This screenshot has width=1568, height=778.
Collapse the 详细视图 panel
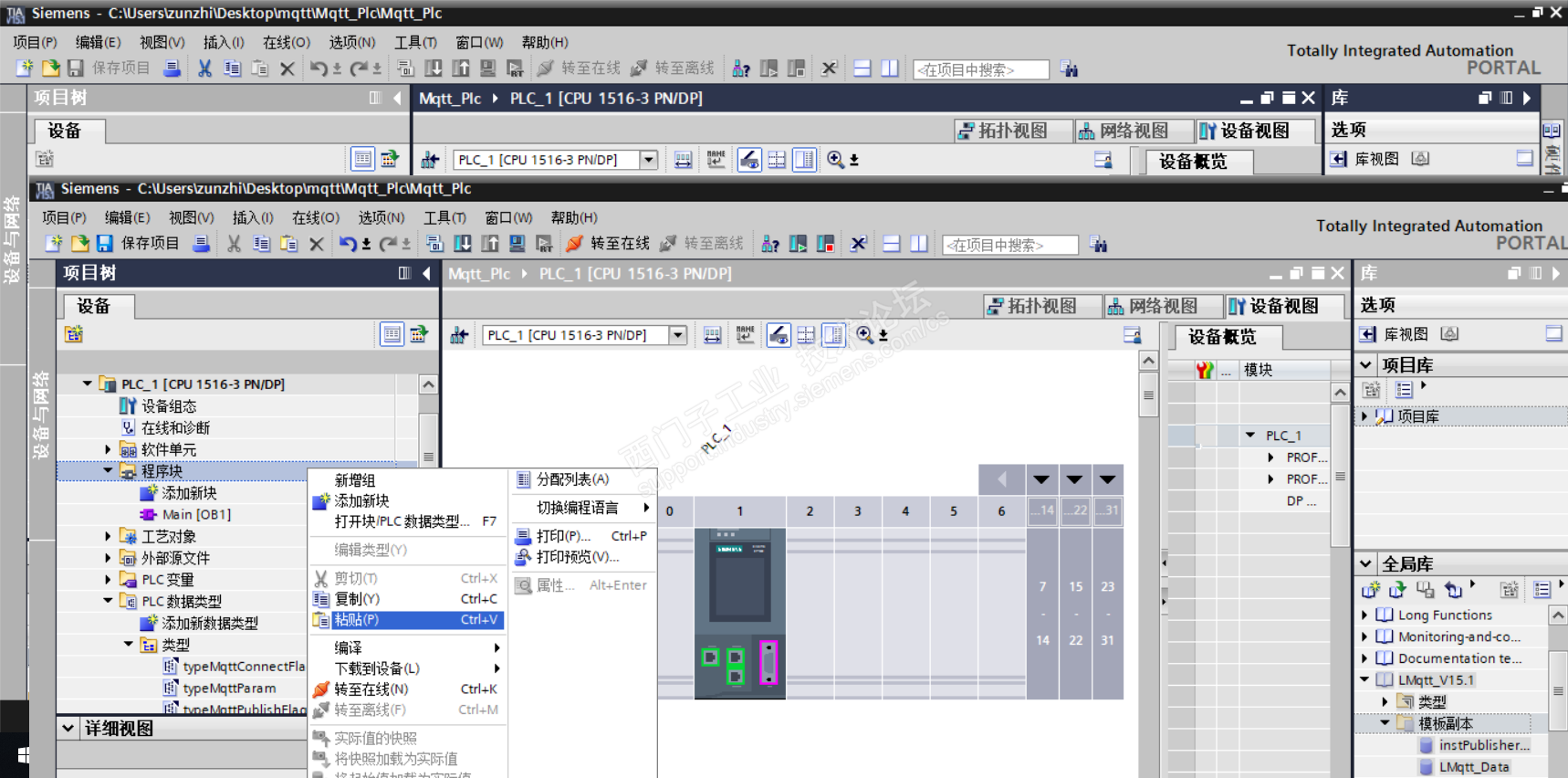pos(68,728)
